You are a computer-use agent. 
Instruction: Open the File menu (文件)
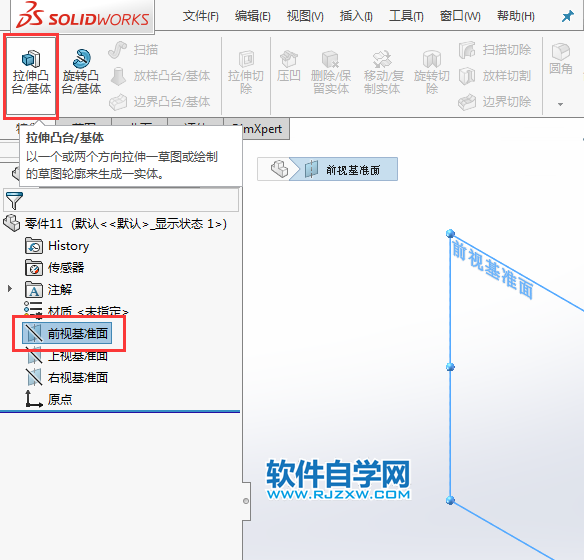(x=200, y=16)
